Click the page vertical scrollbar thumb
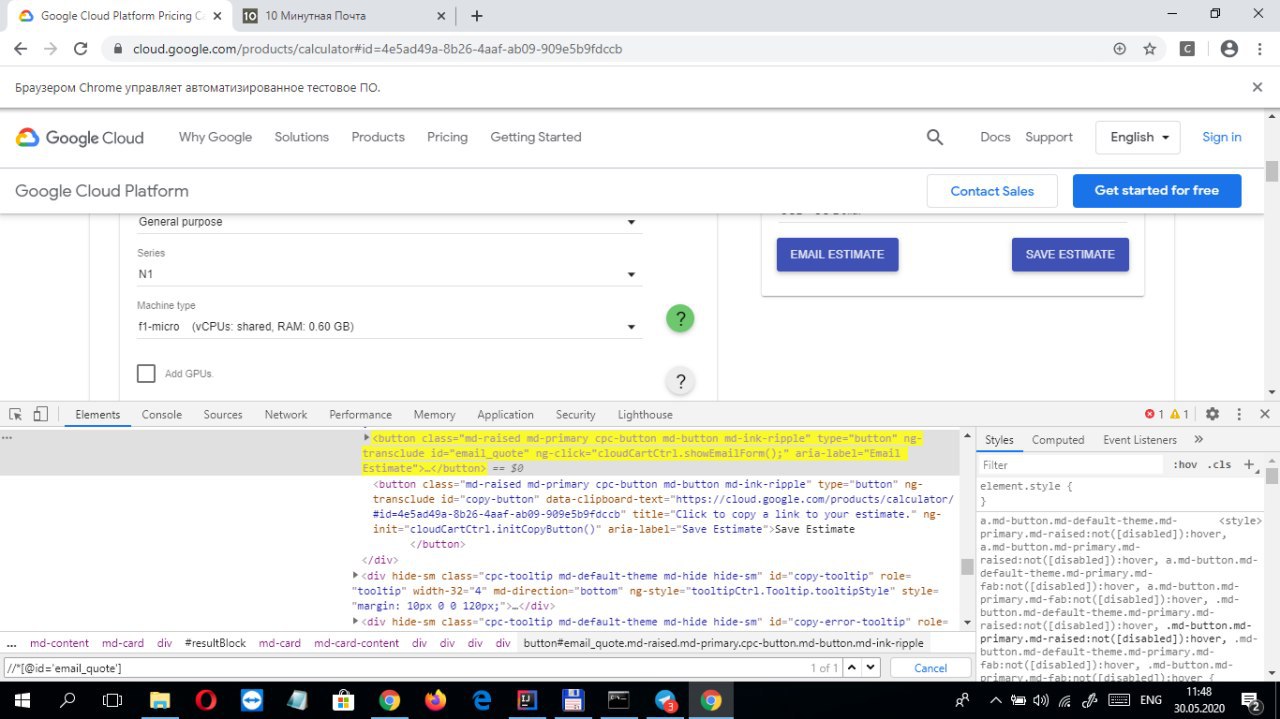 (1272, 171)
